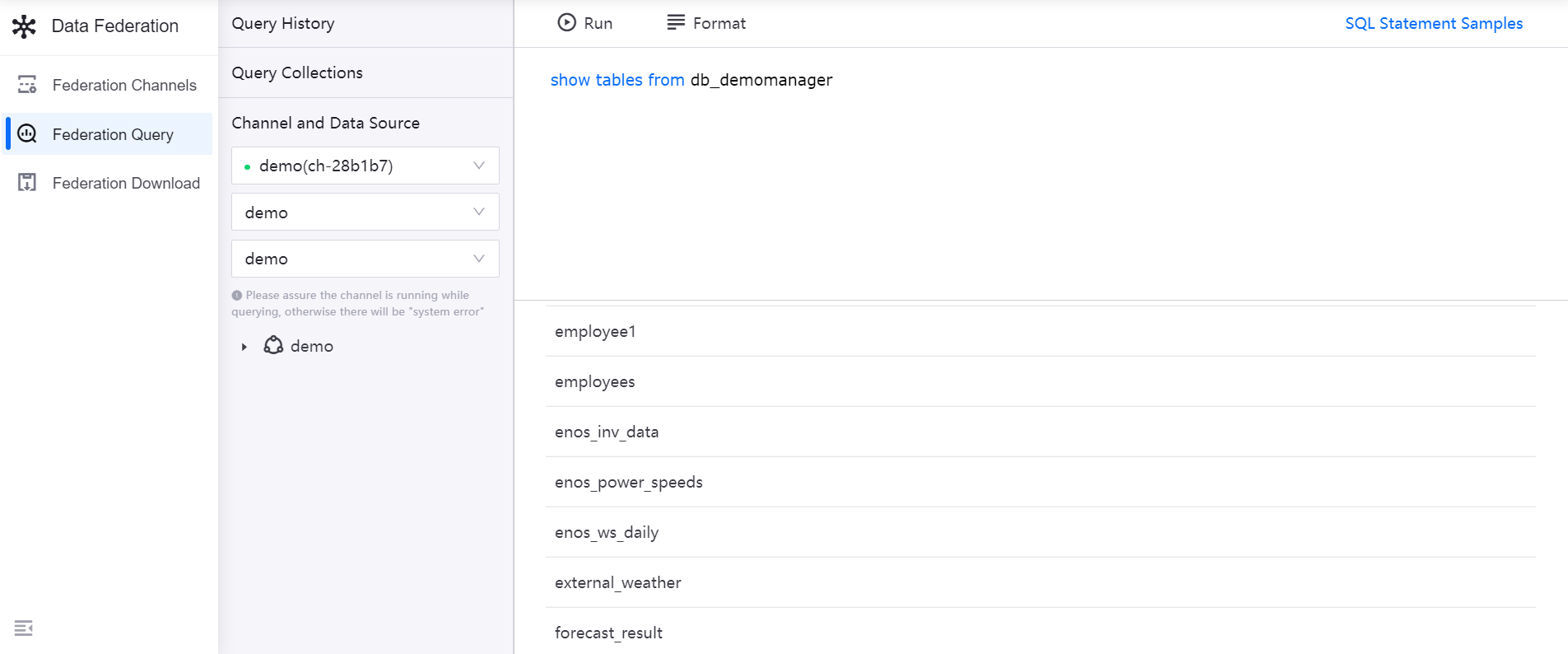Expand the demo tree node arrow

[x=244, y=347]
